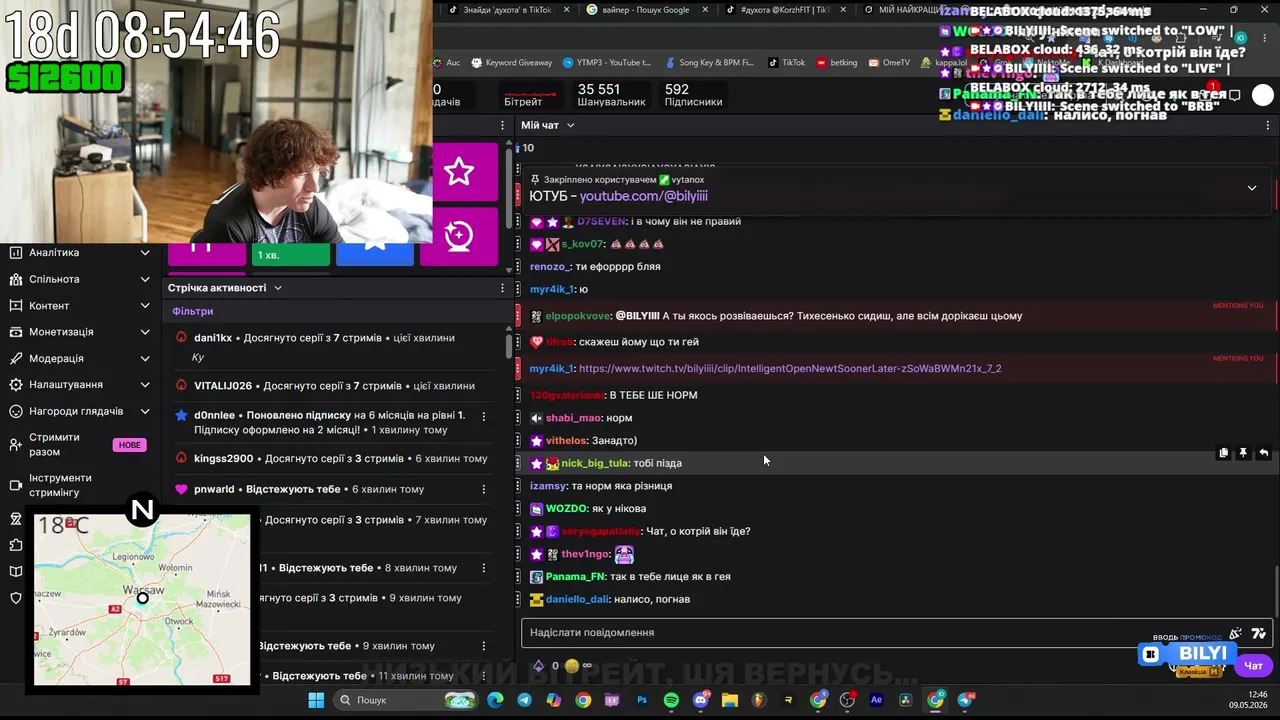
Task: Open activity feed options menu
Action: 502,288
